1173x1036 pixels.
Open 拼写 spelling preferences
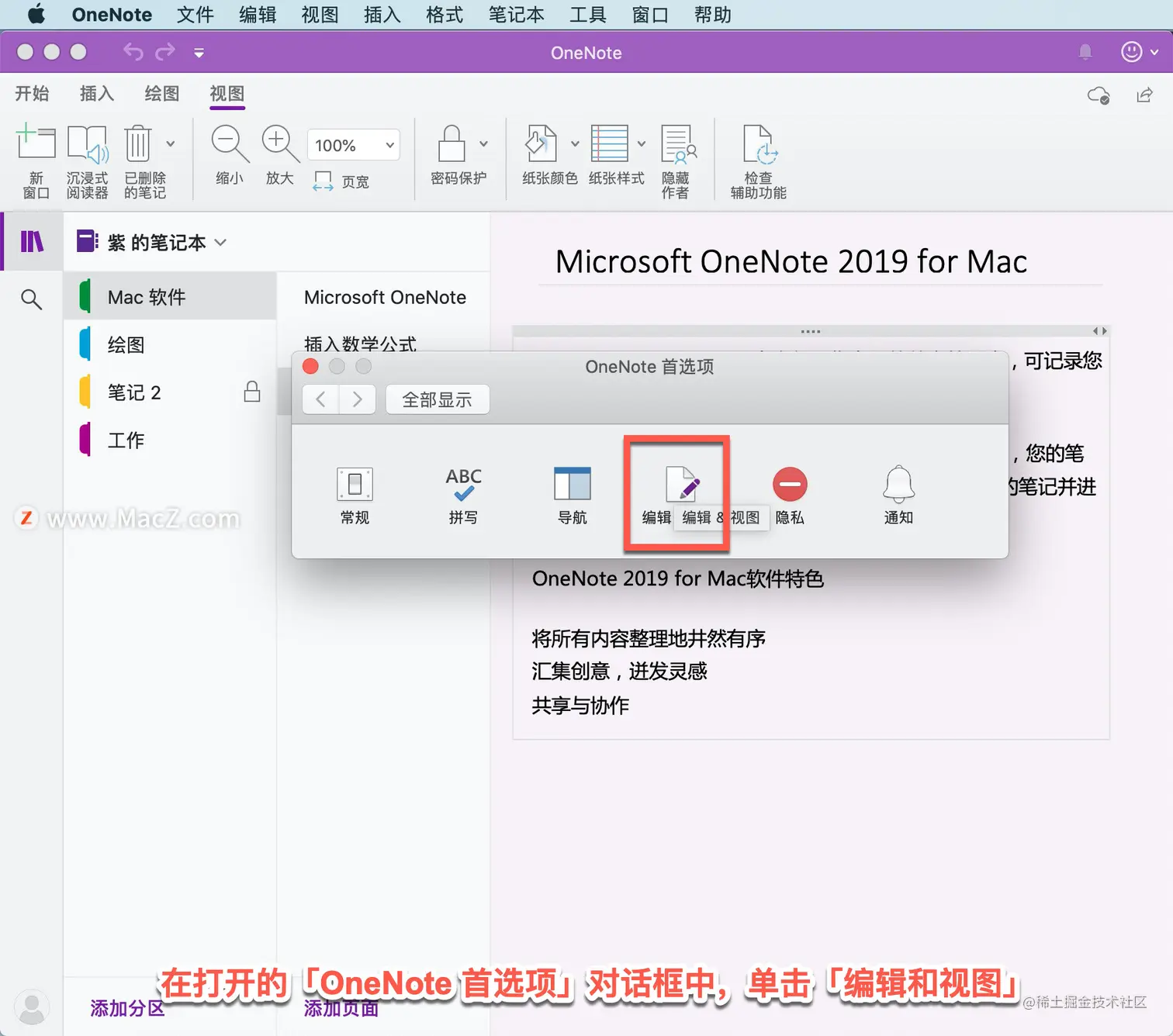tap(463, 496)
